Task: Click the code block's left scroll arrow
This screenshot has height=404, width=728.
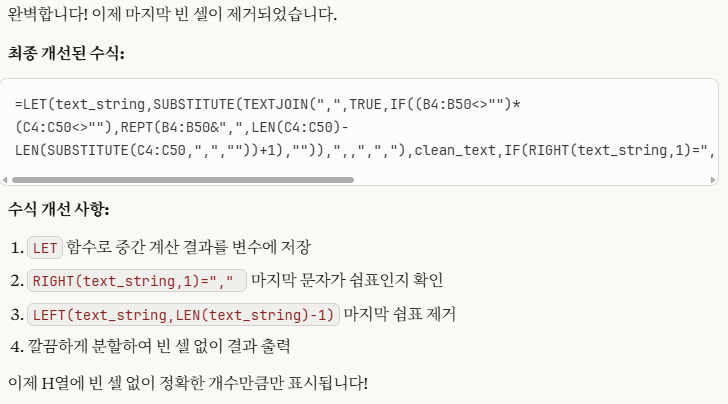Action: point(5,180)
